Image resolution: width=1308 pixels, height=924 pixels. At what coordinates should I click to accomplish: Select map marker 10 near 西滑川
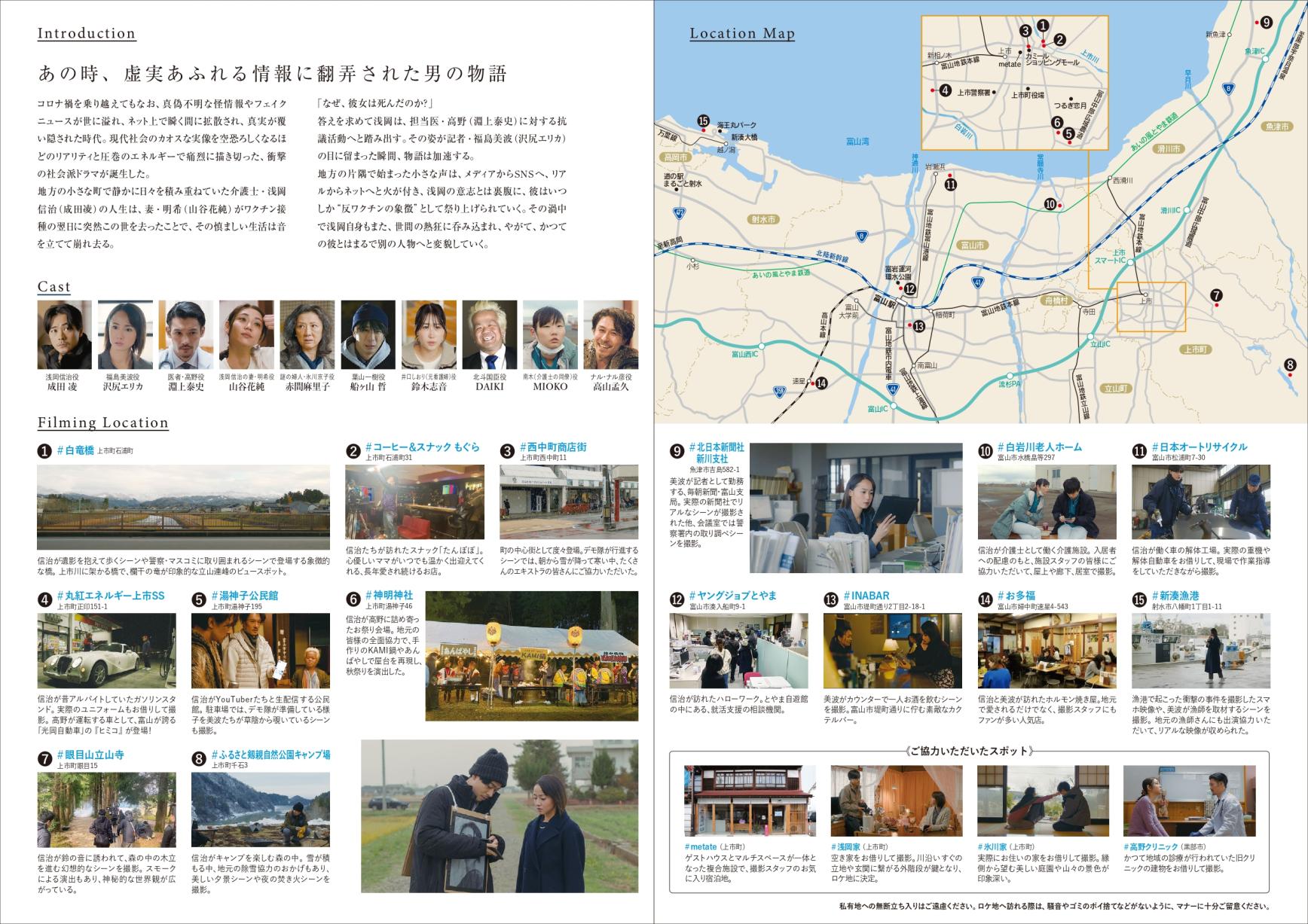point(1050,204)
